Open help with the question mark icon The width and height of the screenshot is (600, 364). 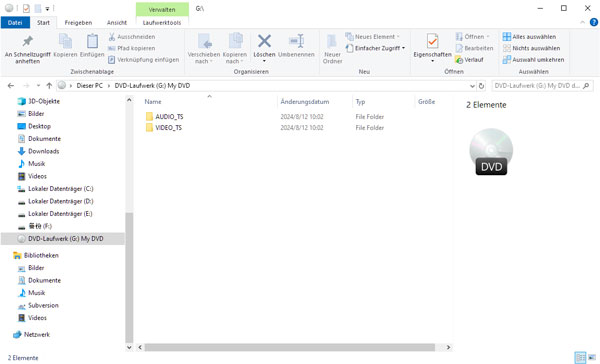tap(593, 23)
